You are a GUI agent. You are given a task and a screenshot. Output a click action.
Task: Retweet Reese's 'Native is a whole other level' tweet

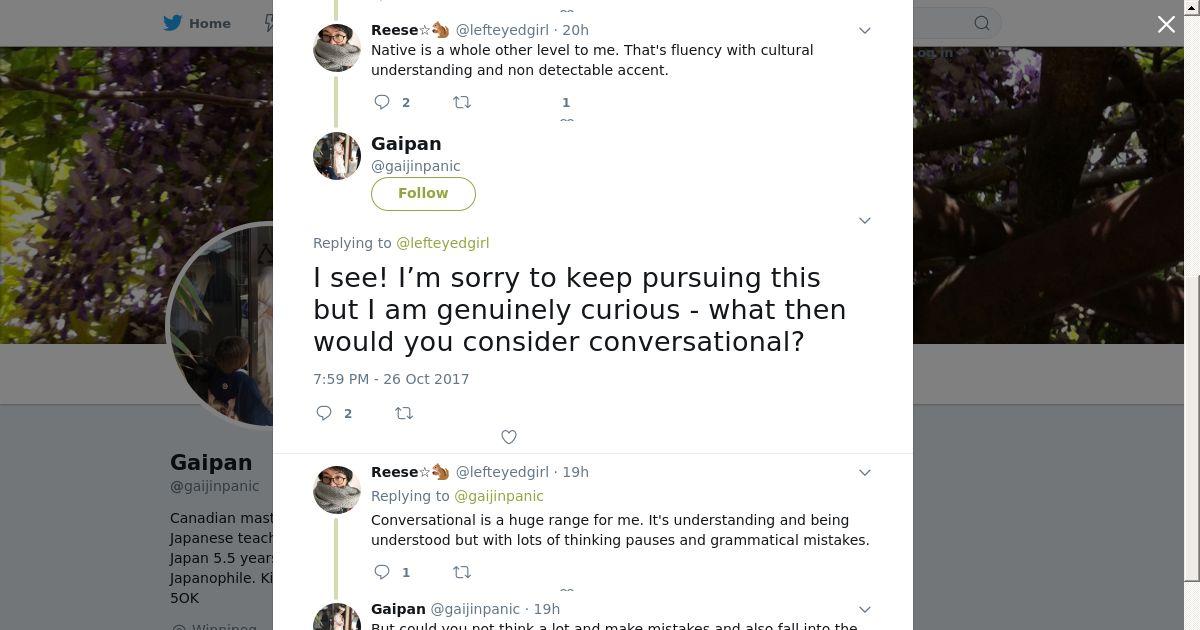[462, 102]
